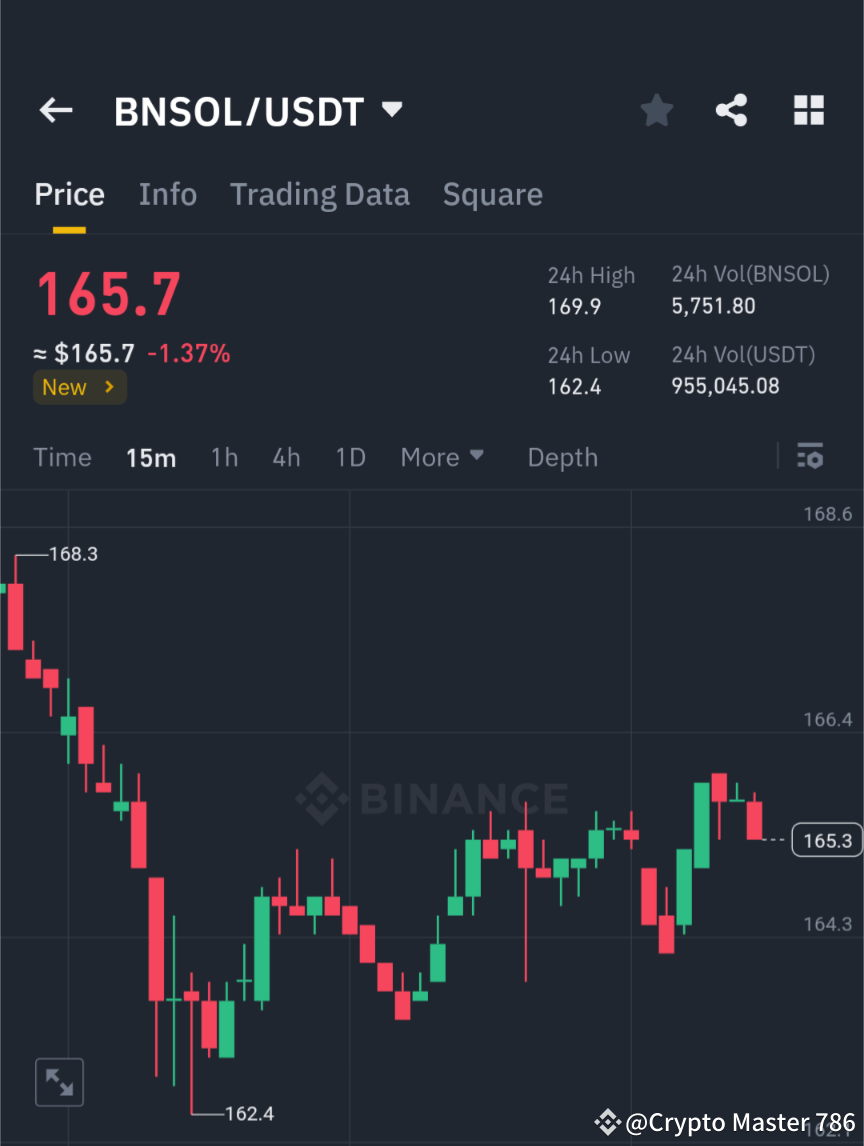Favorite BNSOL/USDT with the star icon
Image resolution: width=864 pixels, height=1146 pixels.
point(656,110)
